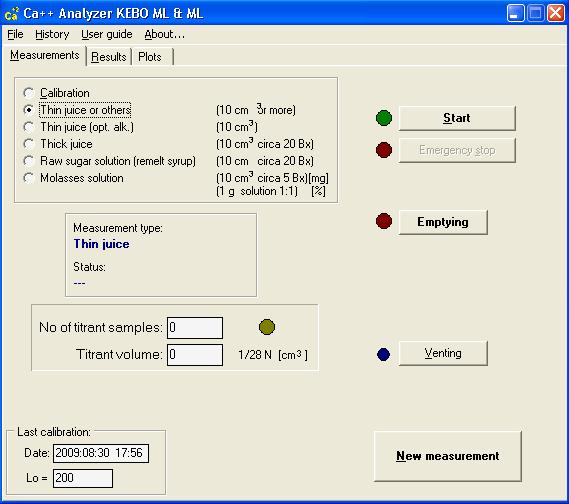The image size is (569, 504).
Task: Switch to the Measurements tab
Action: tap(44, 56)
